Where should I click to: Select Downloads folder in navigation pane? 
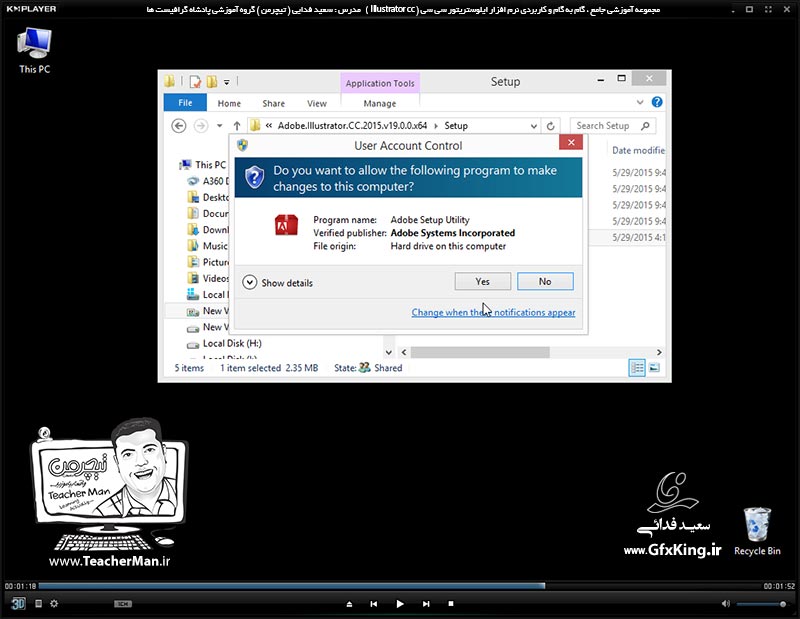(208, 230)
